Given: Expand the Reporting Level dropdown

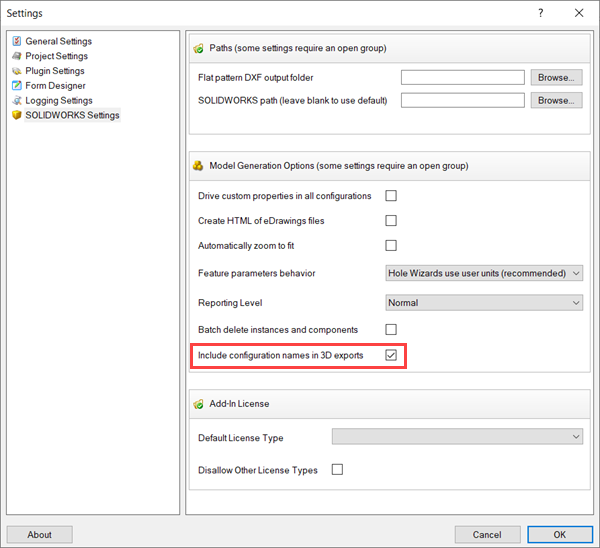Looking at the screenshot, I should [484, 302].
